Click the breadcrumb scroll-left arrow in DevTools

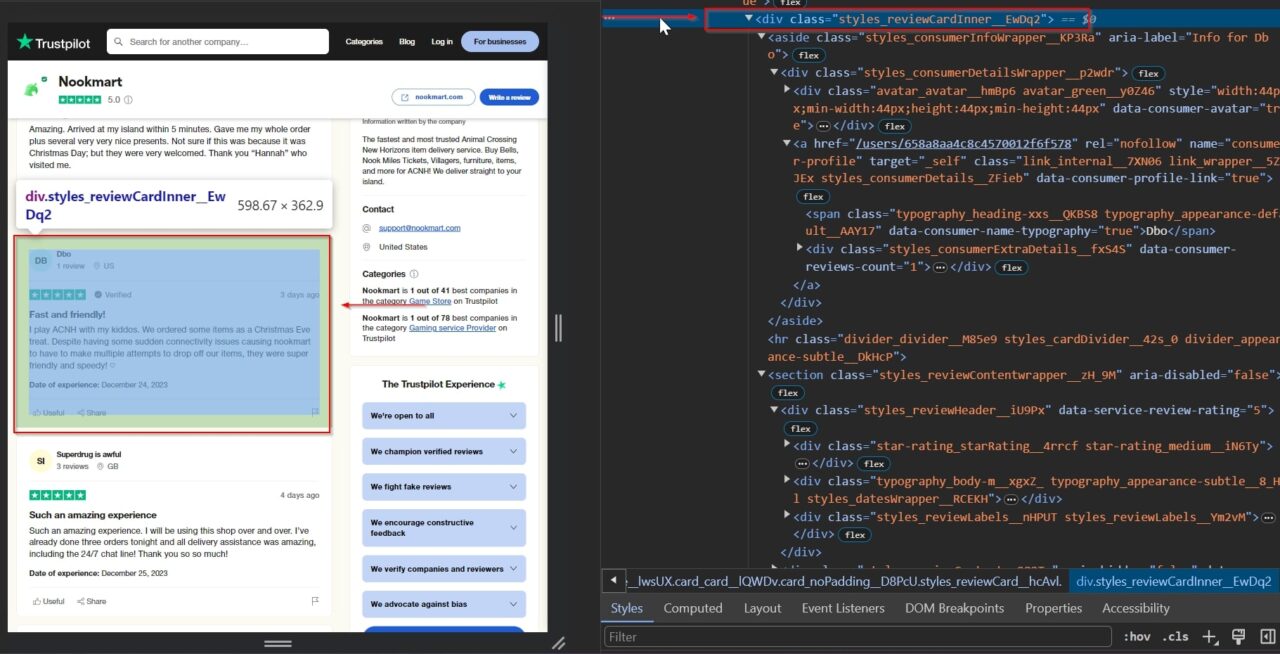coord(612,580)
